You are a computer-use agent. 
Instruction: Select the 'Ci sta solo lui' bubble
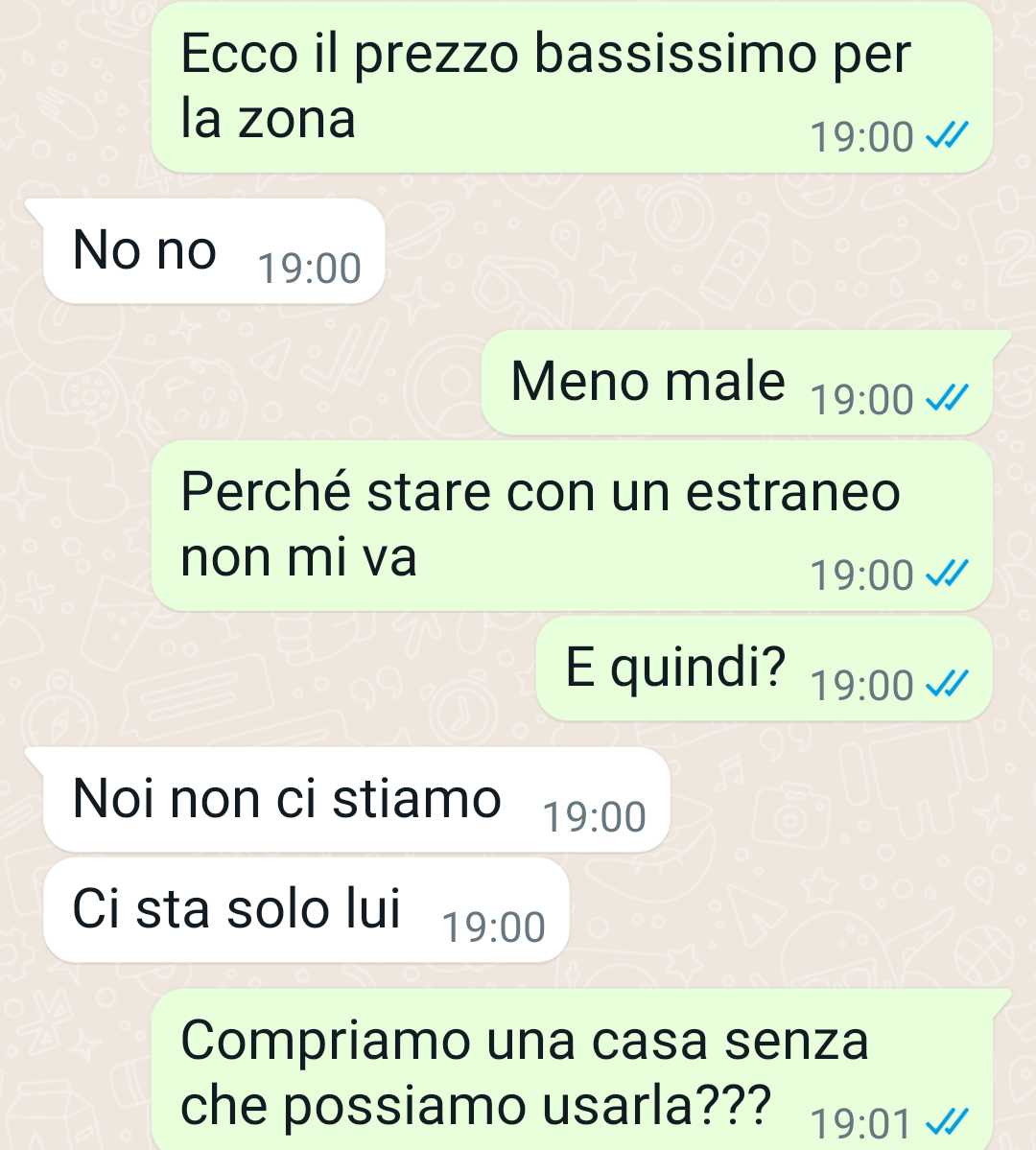tap(307, 909)
